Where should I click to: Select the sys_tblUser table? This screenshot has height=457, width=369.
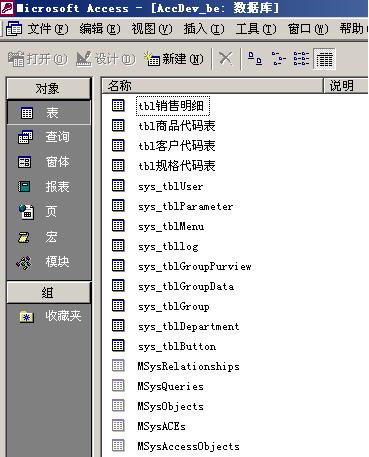point(170,186)
